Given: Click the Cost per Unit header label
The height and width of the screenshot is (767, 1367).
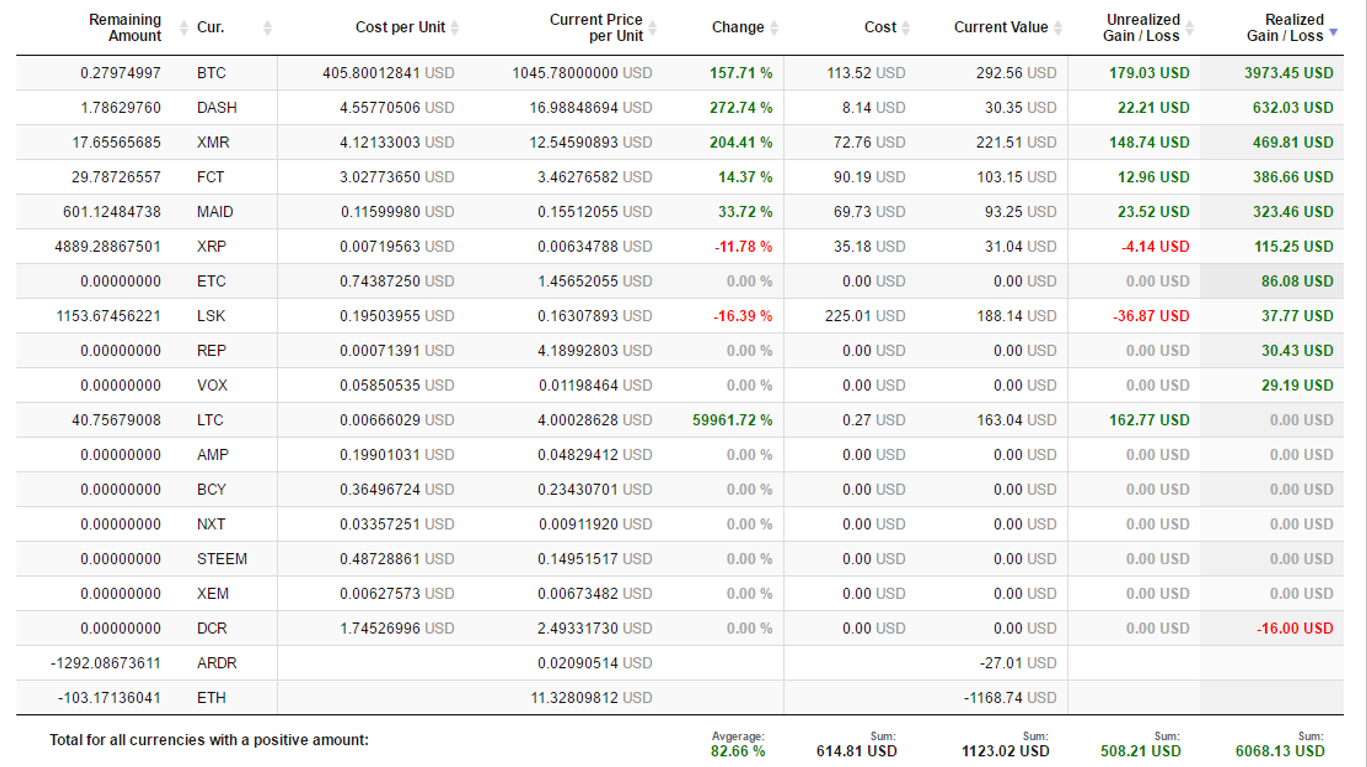Looking at the screenshot, I should 400,28.
